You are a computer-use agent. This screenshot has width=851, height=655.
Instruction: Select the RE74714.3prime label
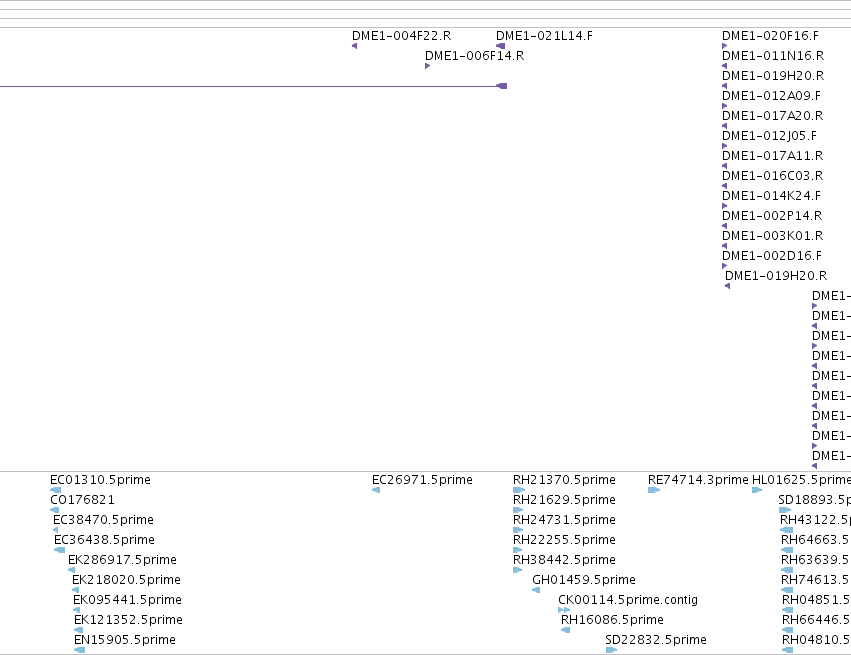[698, 480]
